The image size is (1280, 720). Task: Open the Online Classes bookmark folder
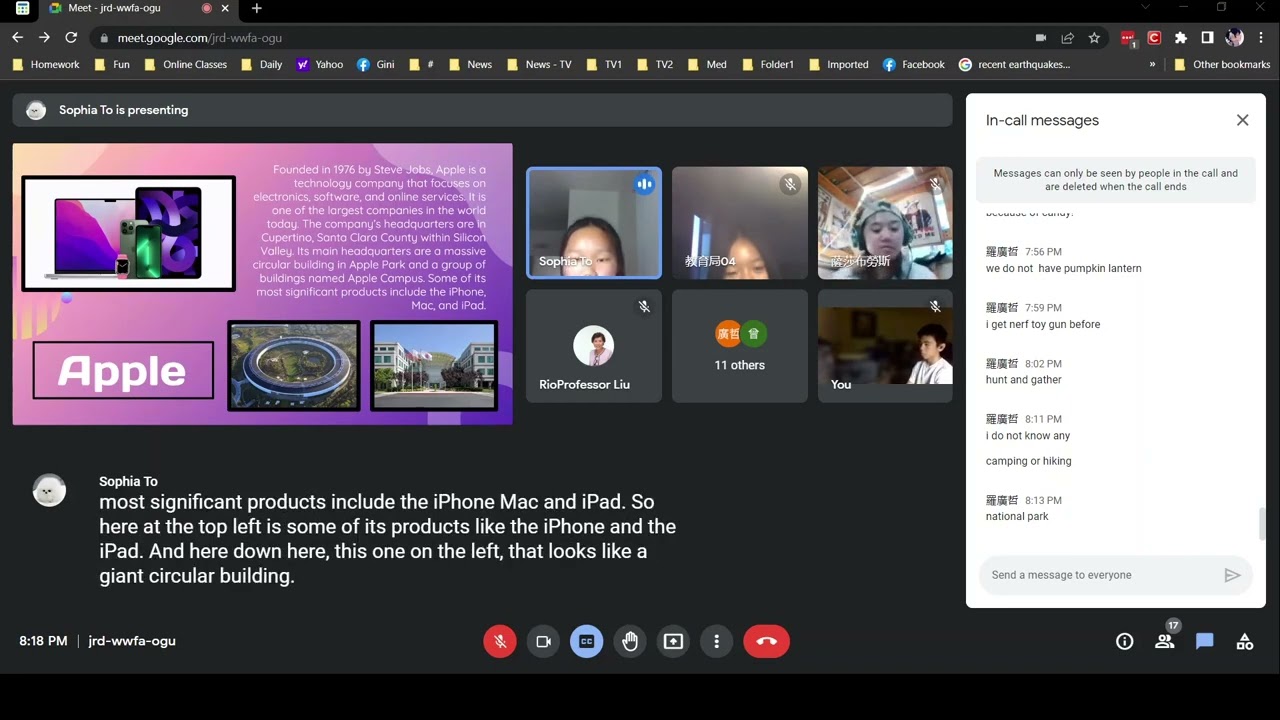point(185,64)
